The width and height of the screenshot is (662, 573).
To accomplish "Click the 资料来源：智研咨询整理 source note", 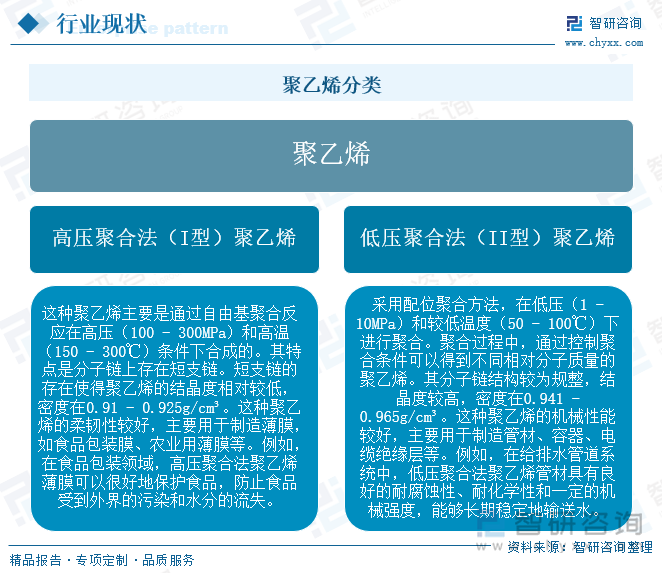I will (580, 547).
